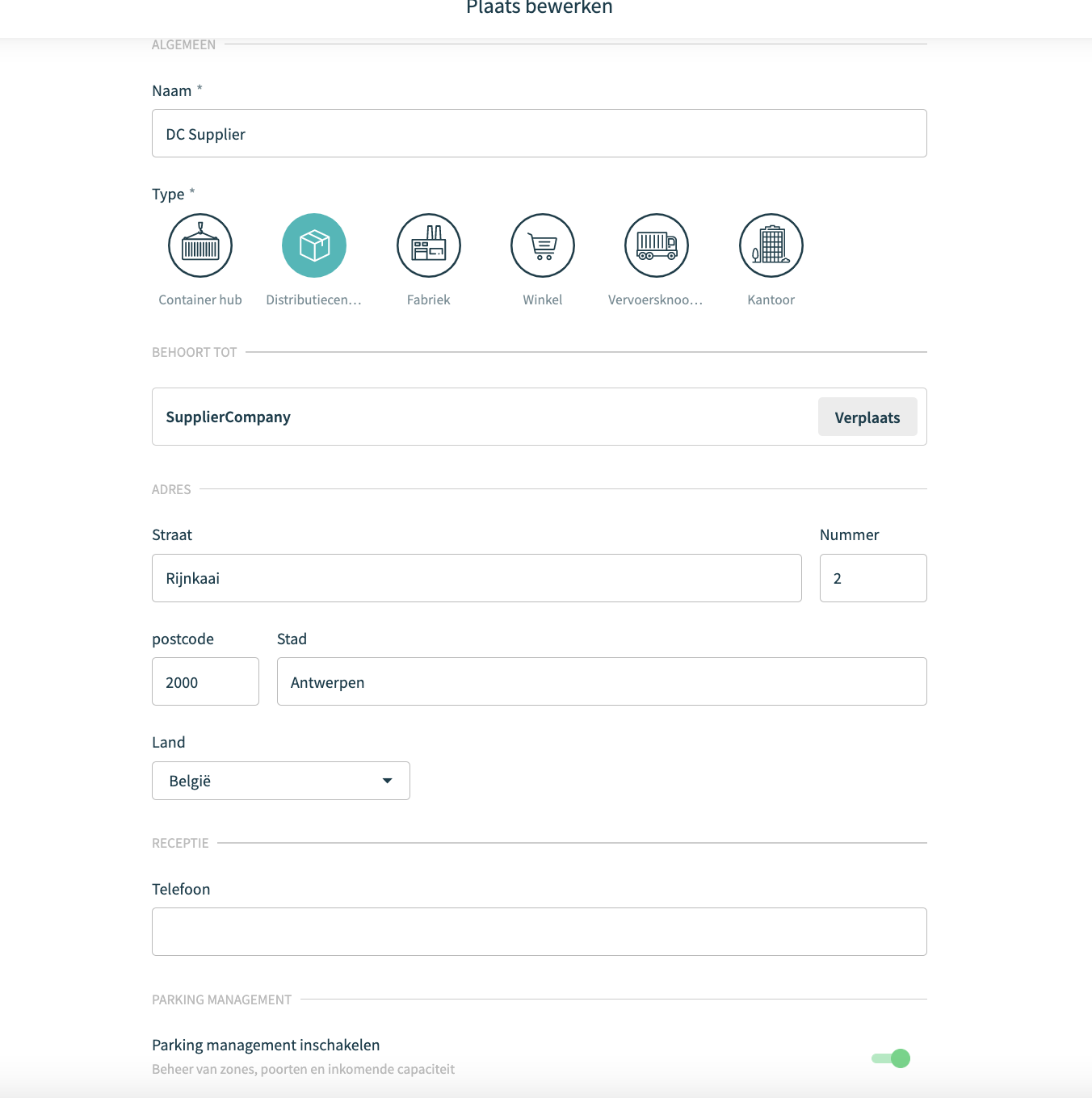Select the Nummer input field
Image resolution: width=1092 pixels, height=1098 pixels.
tap(873, 578)
